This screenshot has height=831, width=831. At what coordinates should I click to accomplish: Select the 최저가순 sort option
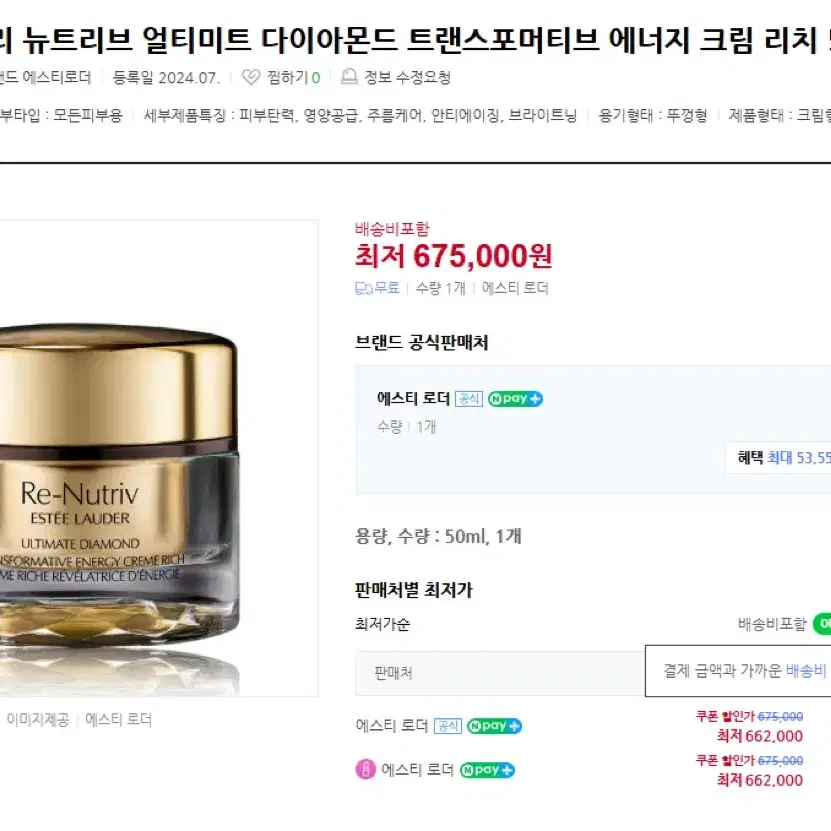pos(382,624)
